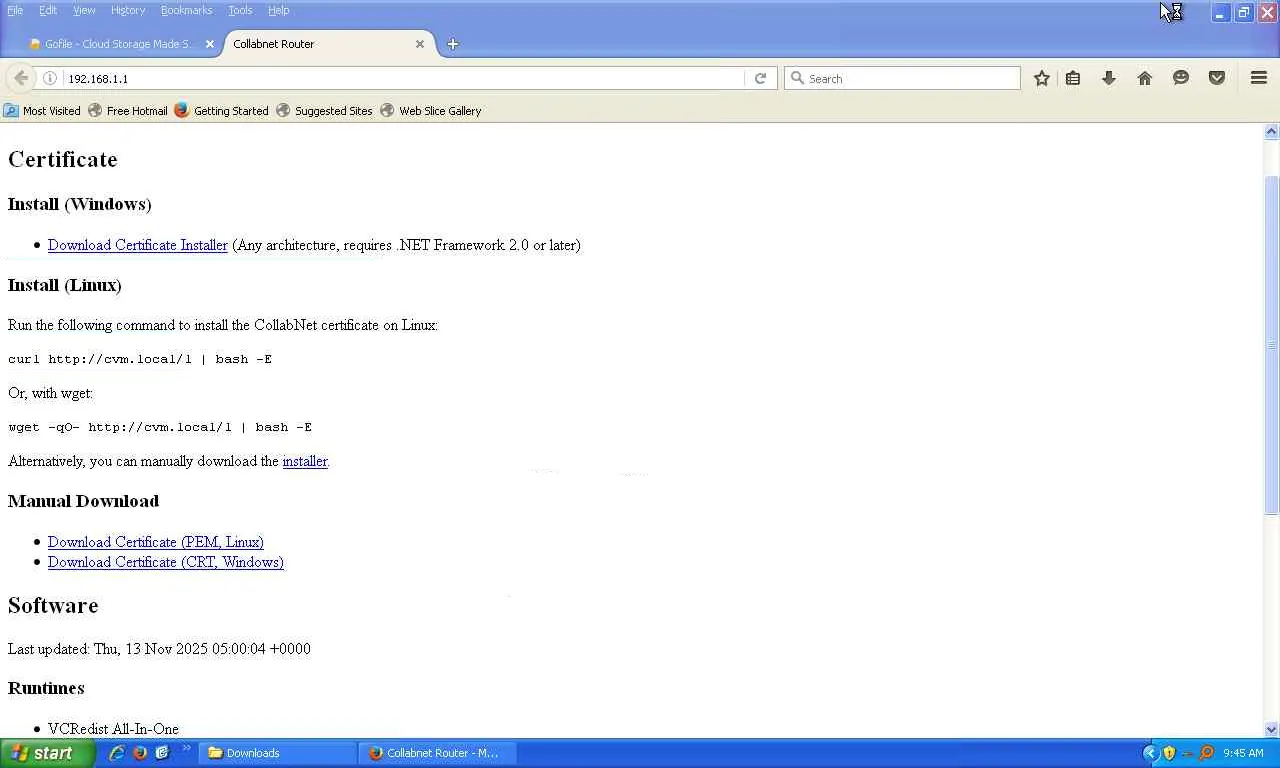Click the search magnifier icon
Viewport: 1280px width, 768px height.
797,78
